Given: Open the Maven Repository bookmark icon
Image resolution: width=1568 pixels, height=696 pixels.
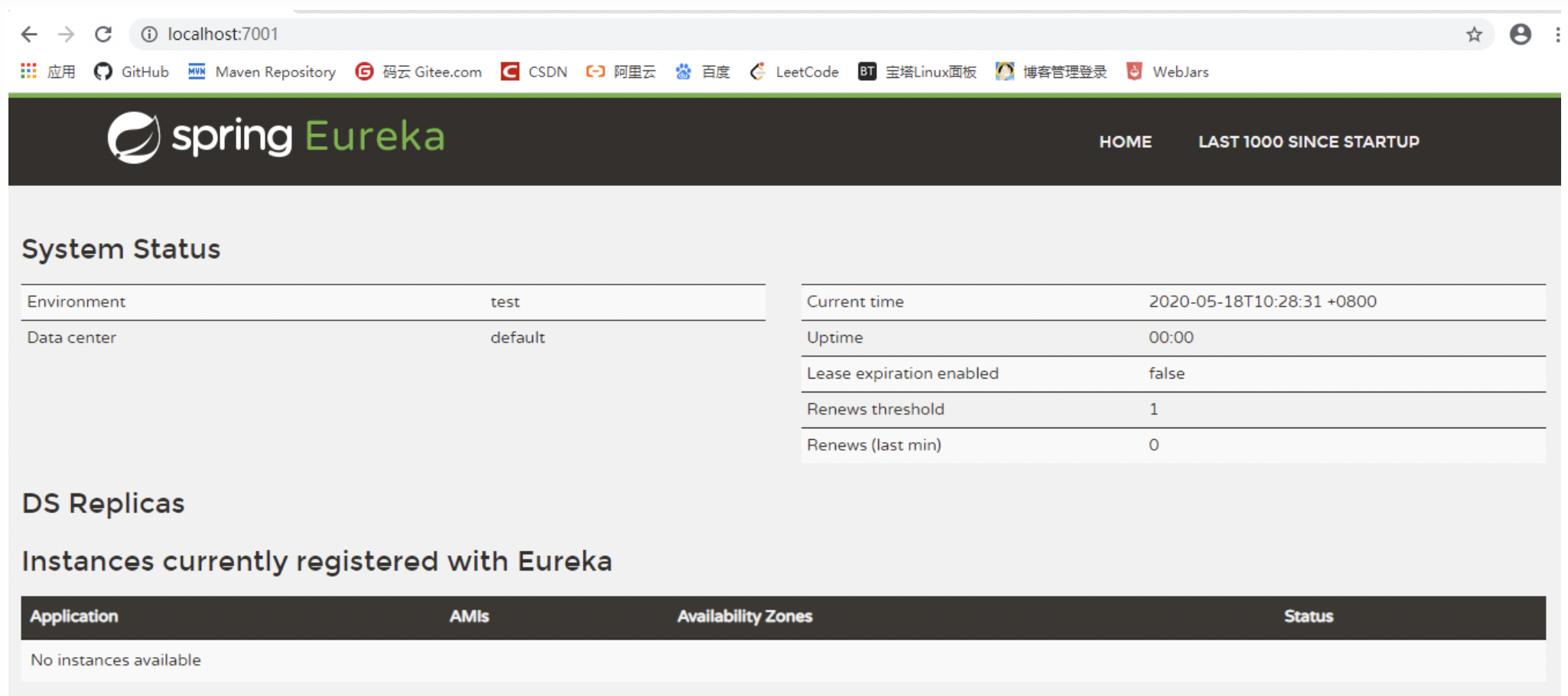Looking at the screenshot, I should click(x=197, y=71).
